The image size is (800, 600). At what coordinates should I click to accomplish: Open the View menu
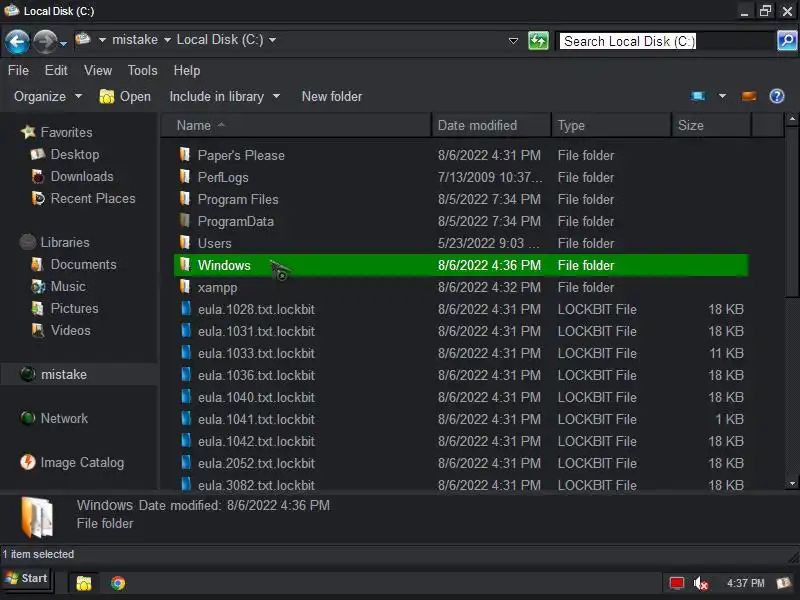(98, 70)
